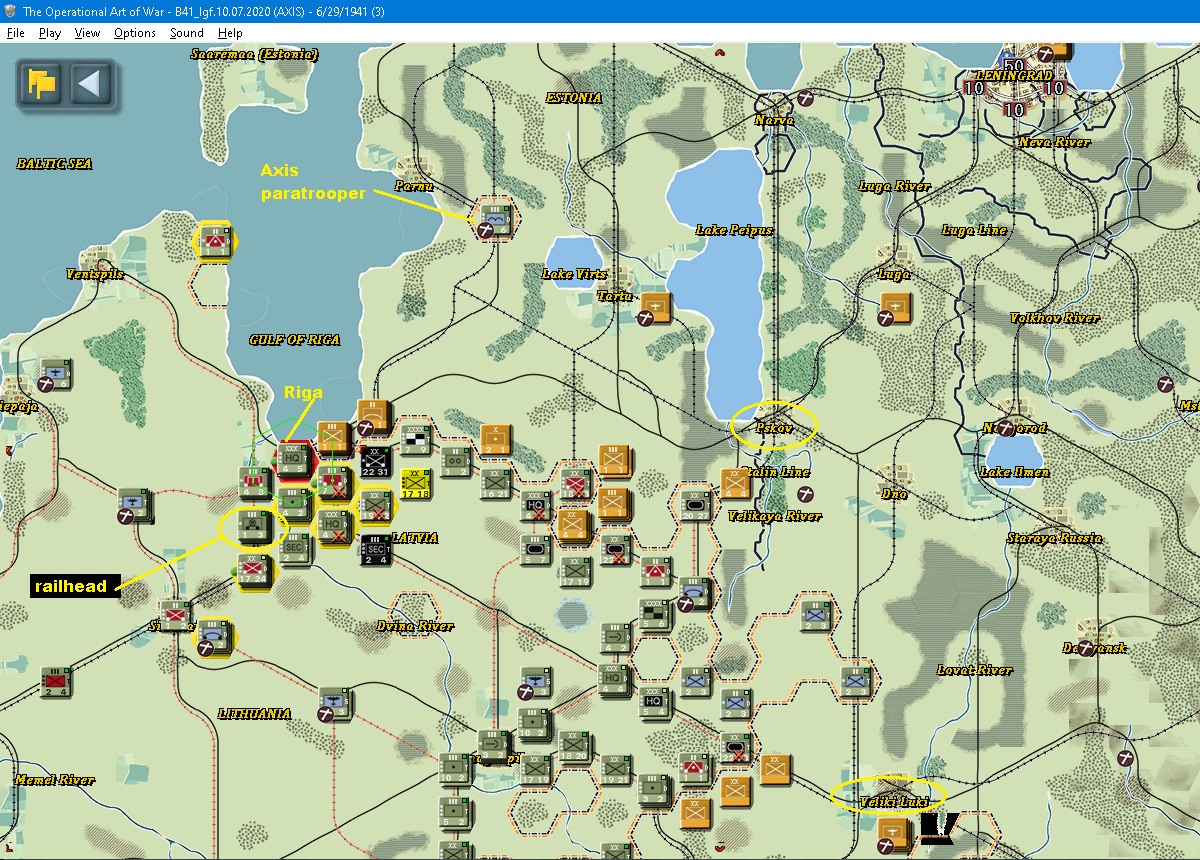Click the Ventspils label
The width and height of the screenshot is (1200, 860).
pyautogui.click(x=94, y=274)
